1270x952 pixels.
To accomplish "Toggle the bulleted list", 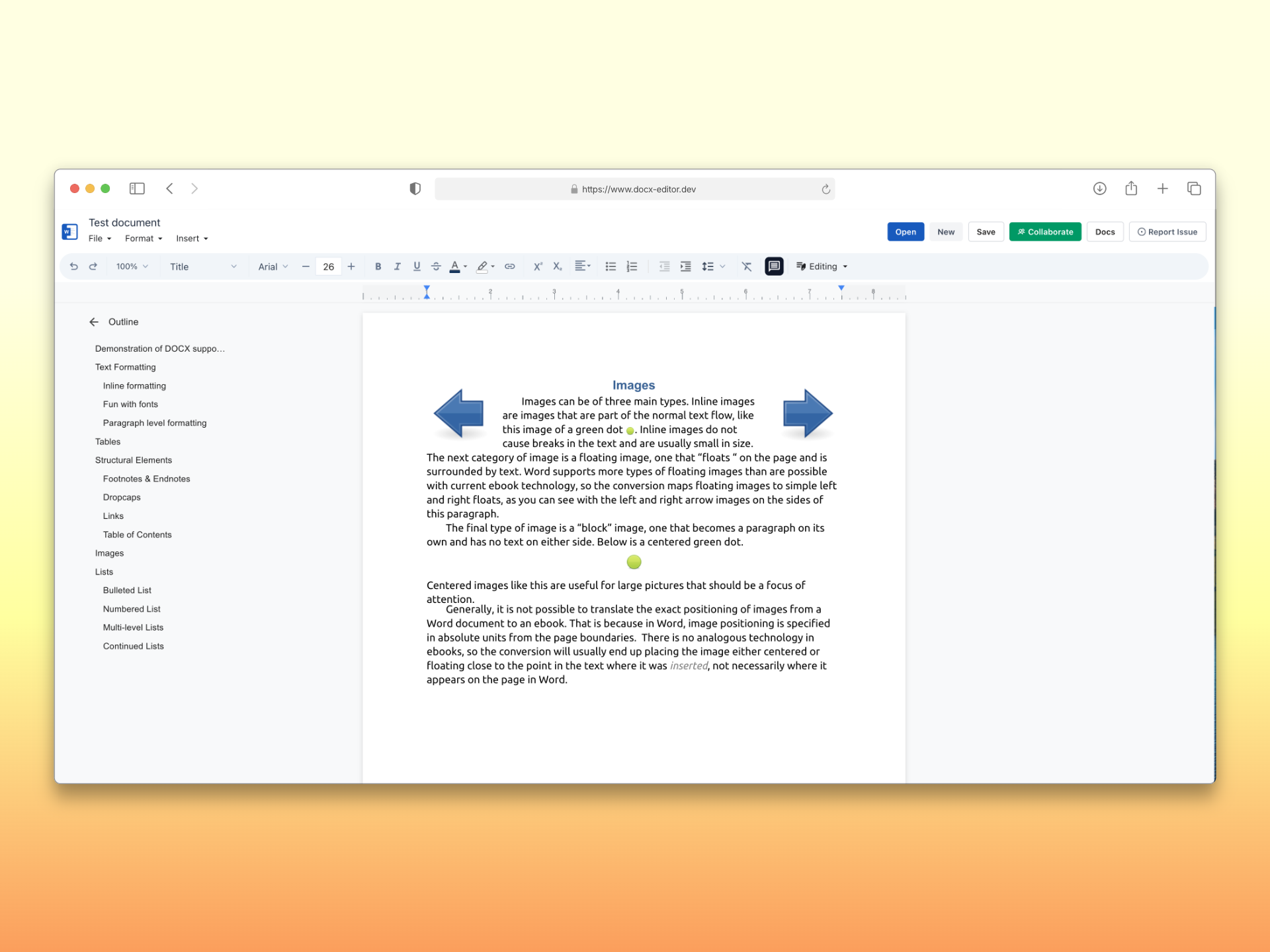I will click(x=611, y=266).
